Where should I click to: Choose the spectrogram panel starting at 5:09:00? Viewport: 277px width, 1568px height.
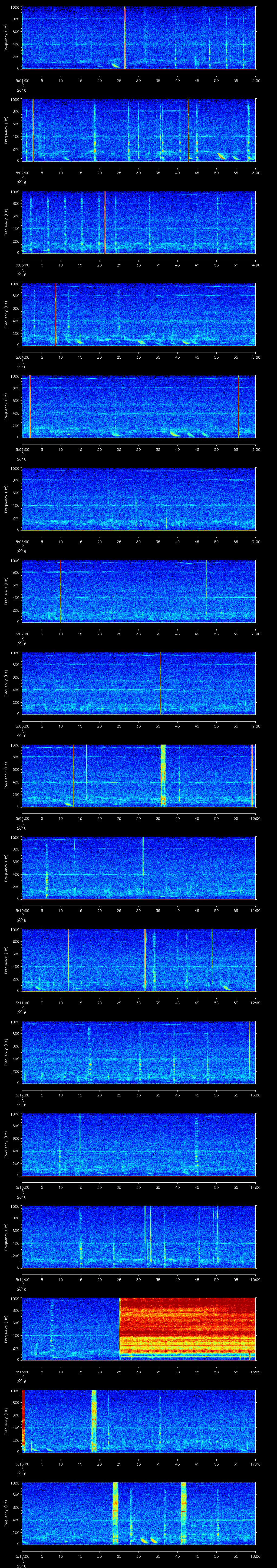point(138,775)
